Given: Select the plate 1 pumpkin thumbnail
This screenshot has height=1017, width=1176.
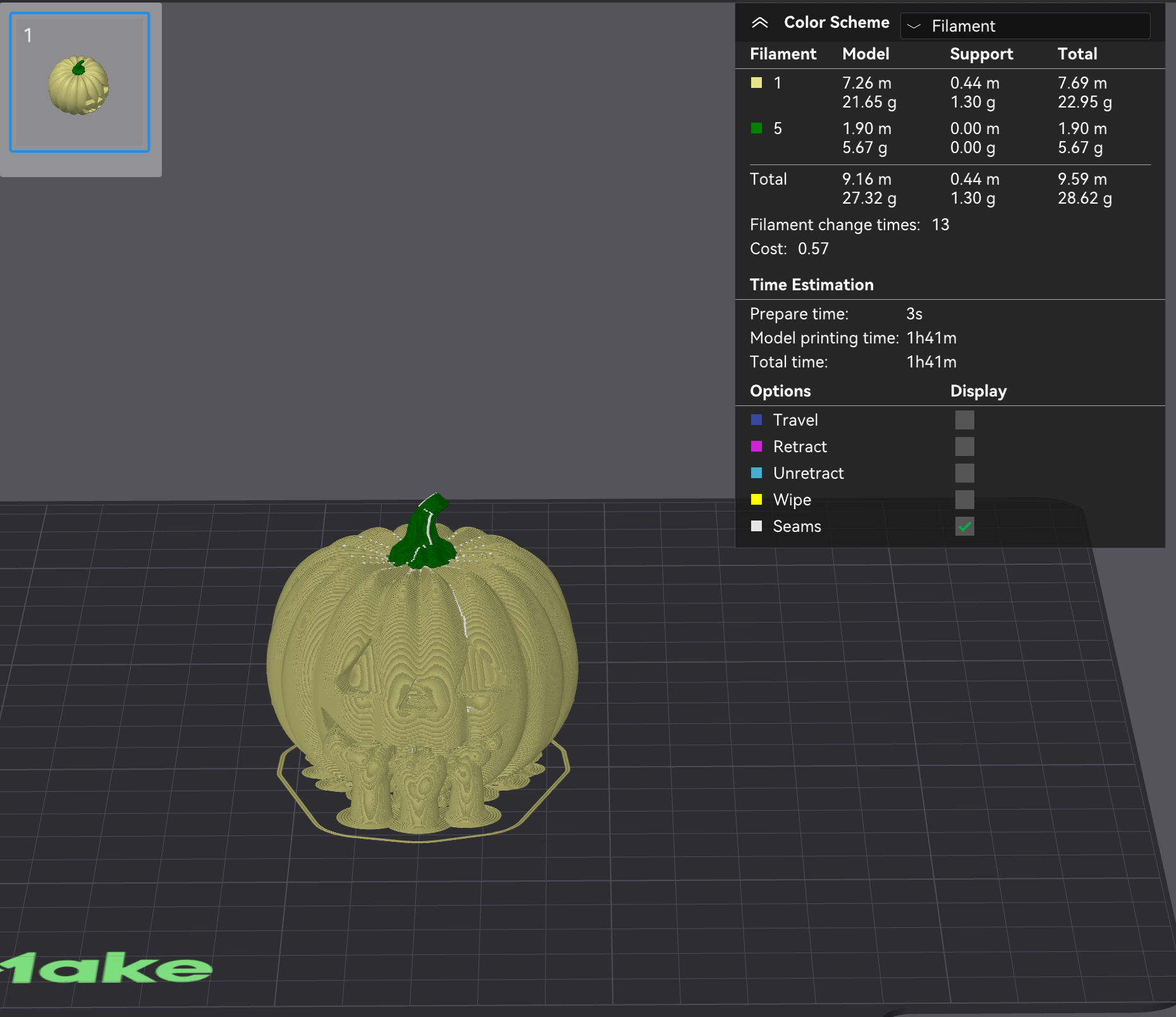Looking at the screenshot, I should [x=80, y=82].
